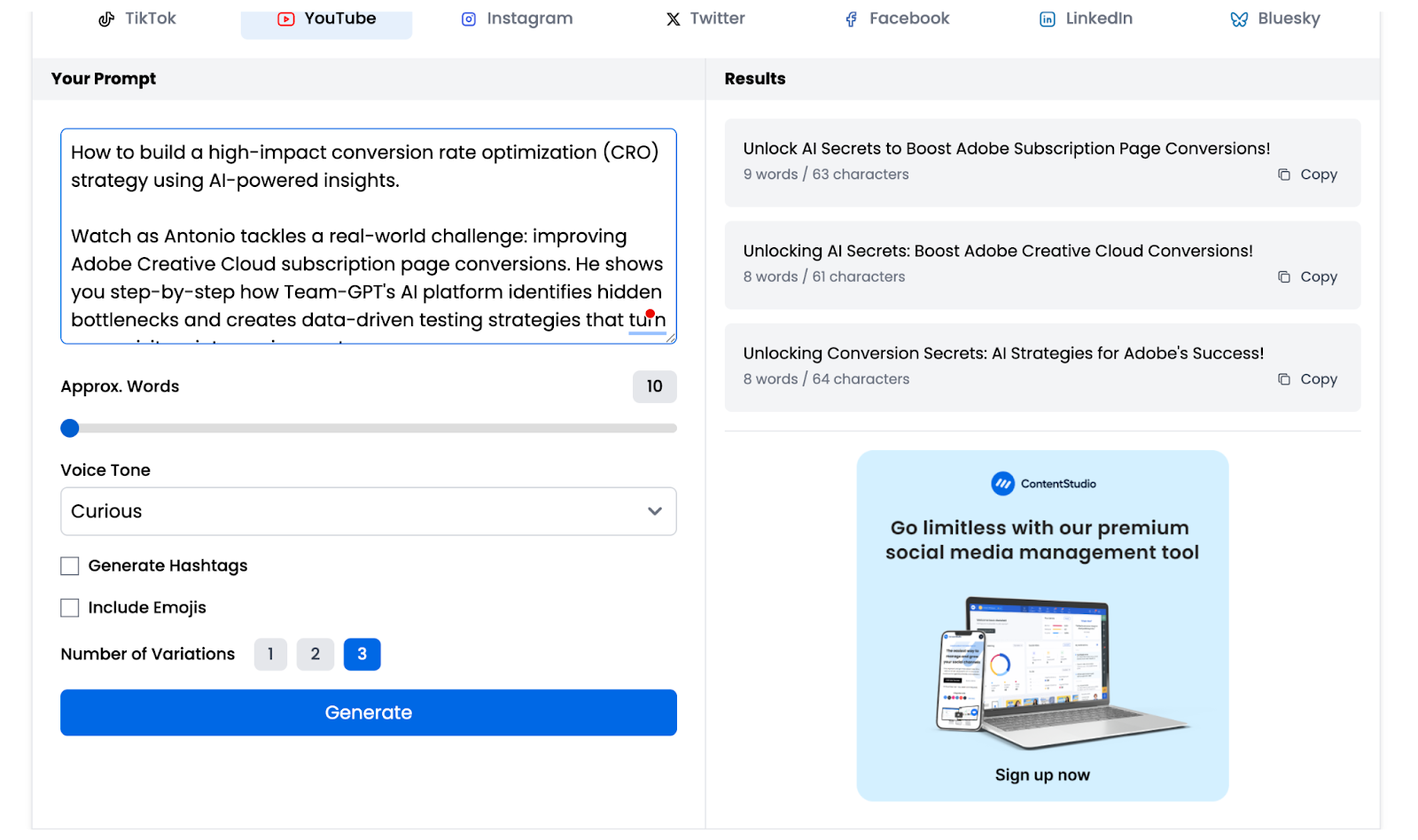1418x840 pixels.
Task: Click the ContentStudio logo in the banner
Action: [1043, 484]
